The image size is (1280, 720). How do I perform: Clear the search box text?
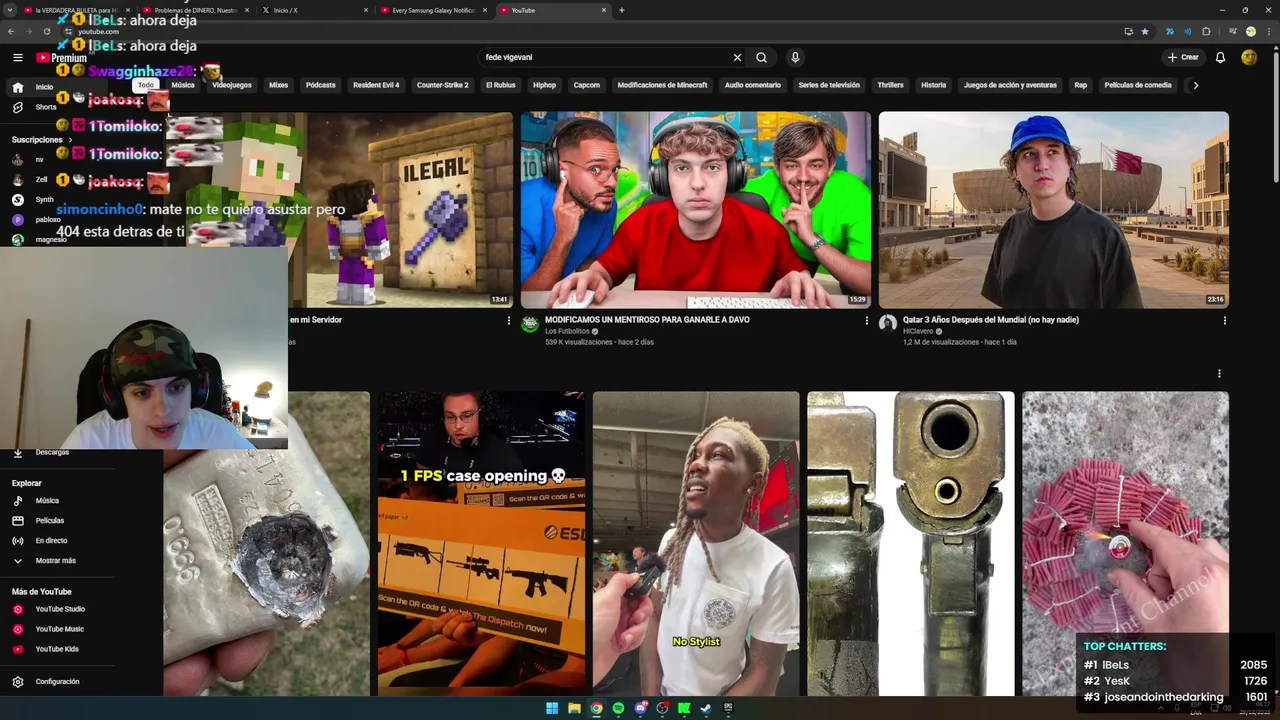pos(737,58)
